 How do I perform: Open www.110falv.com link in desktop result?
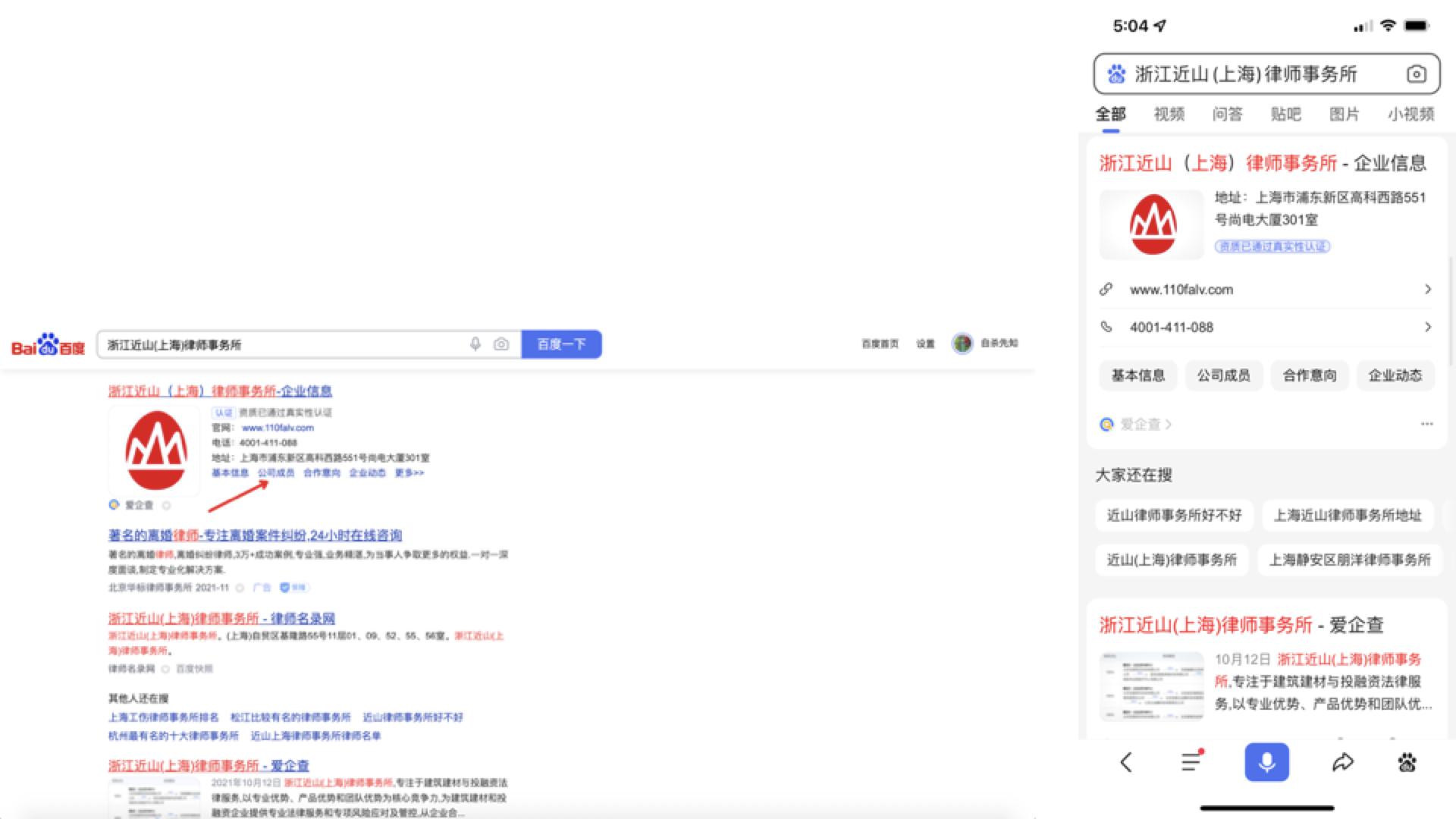278,428
